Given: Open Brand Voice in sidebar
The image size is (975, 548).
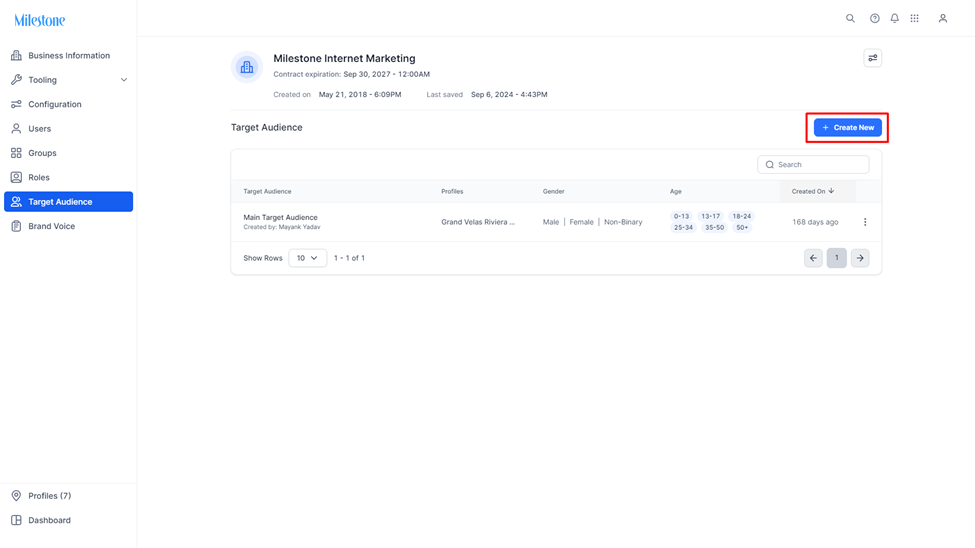Looking at the screenshot, I should point(68,226).
